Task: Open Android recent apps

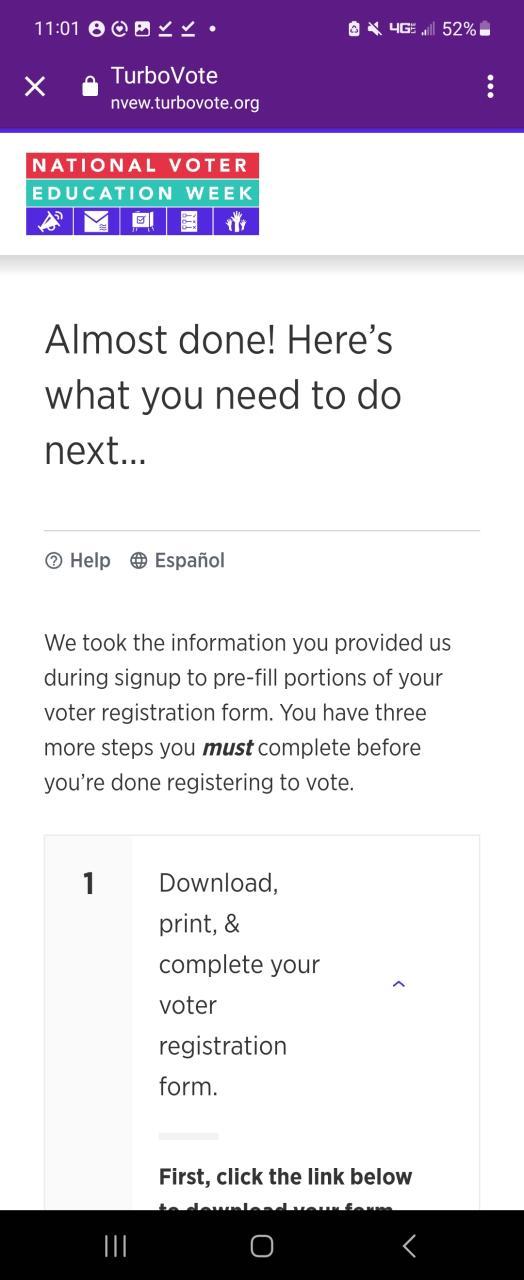Action: coord(116,1245)
